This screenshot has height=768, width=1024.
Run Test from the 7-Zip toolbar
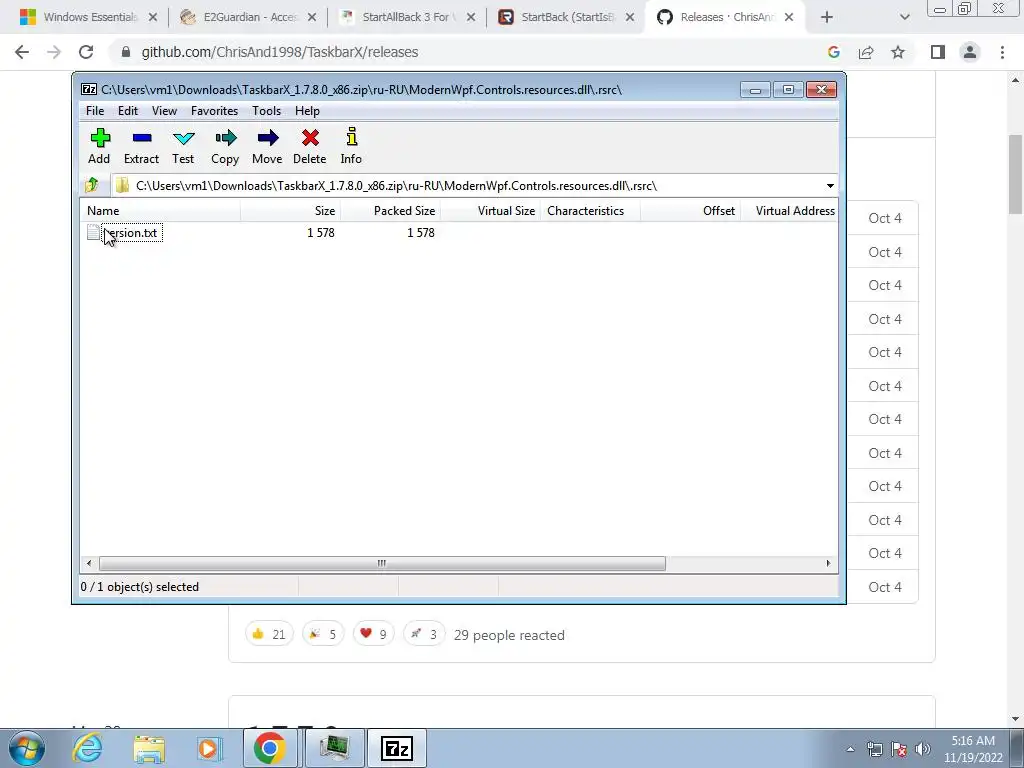(184, 146)
